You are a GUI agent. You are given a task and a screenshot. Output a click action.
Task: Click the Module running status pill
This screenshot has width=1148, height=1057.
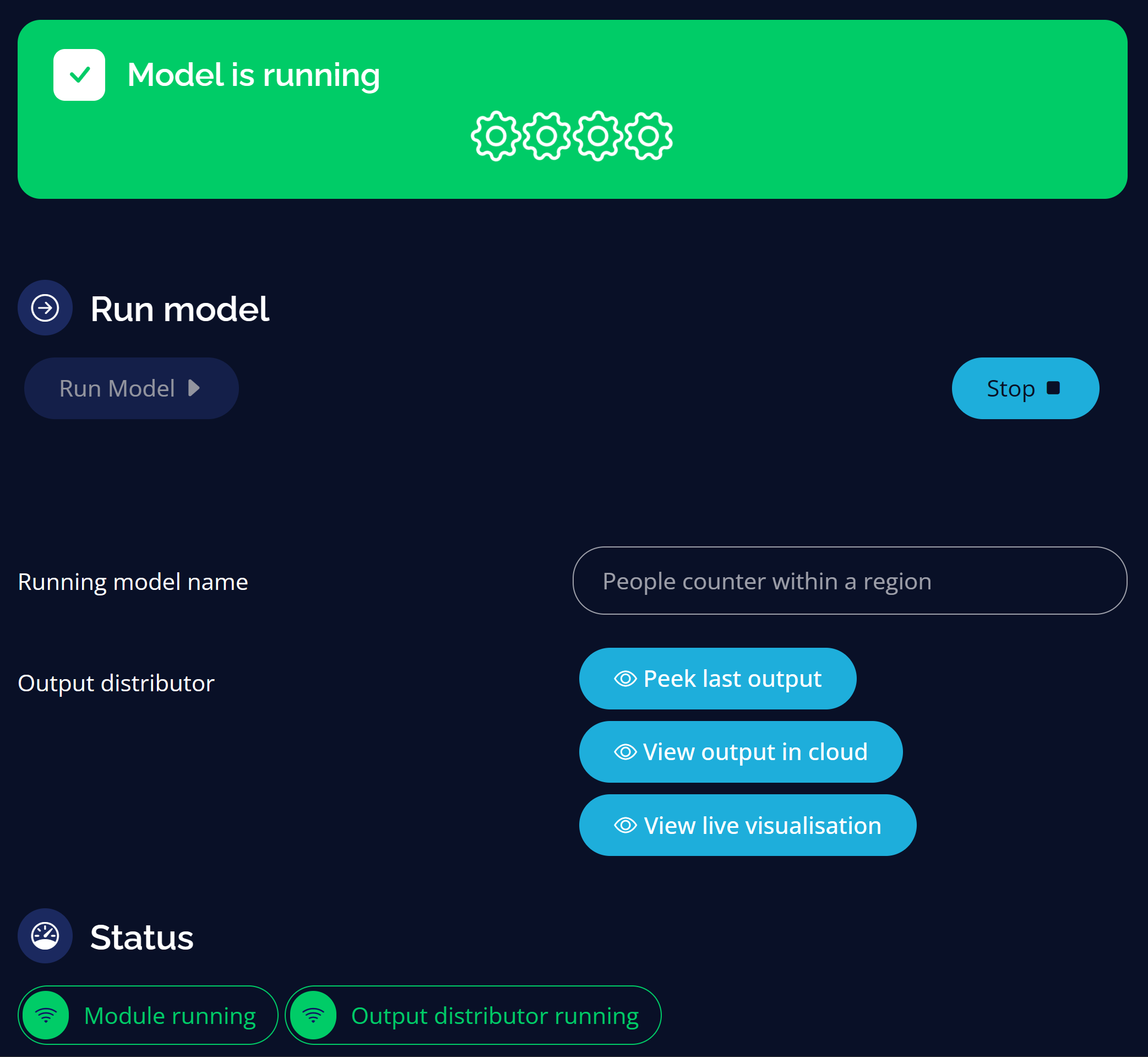(x=148, y=1015)
